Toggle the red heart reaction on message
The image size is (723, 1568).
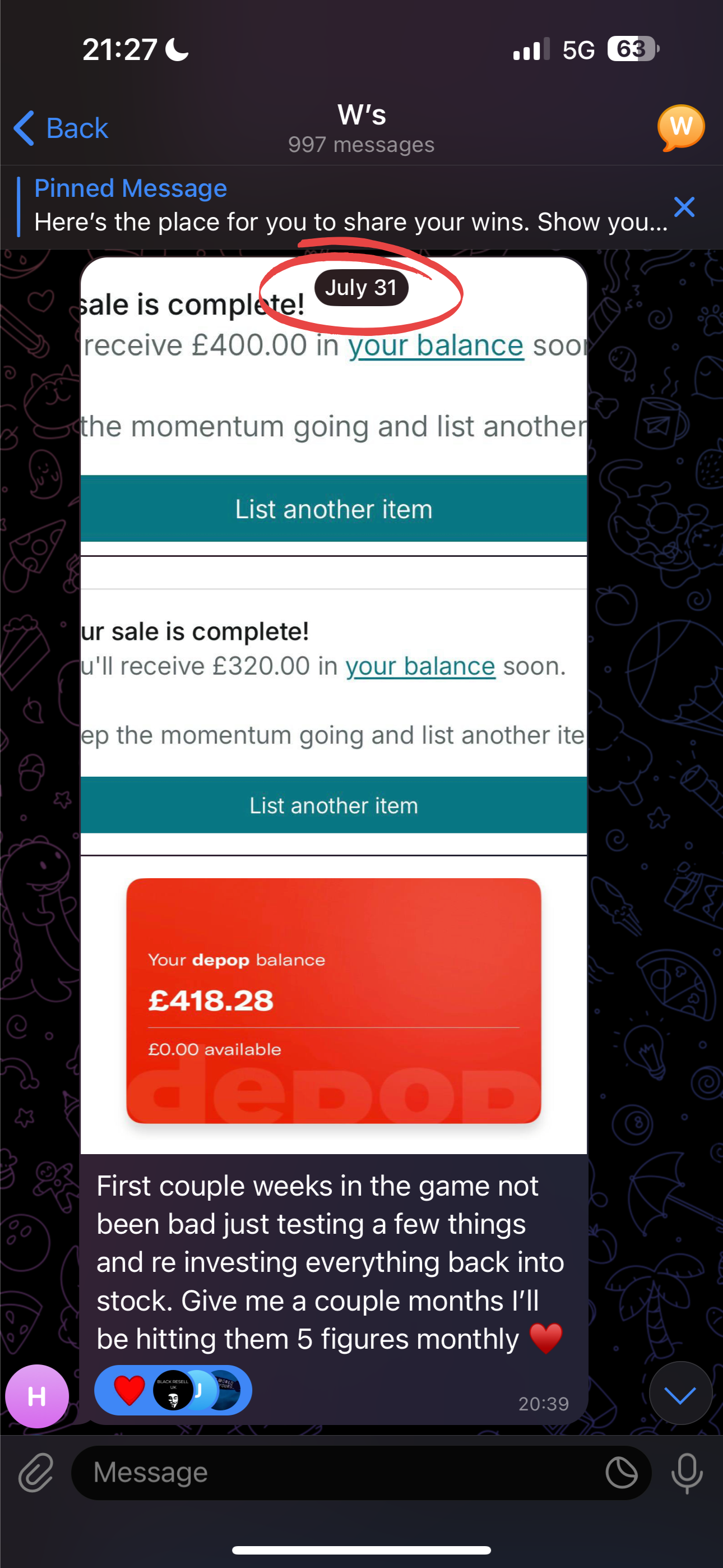click(129, 1391)
